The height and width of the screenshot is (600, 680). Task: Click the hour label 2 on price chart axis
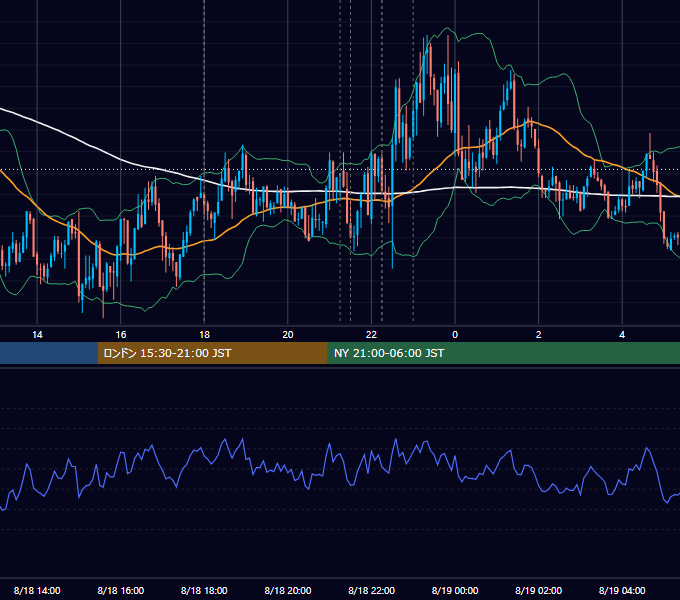539,335
